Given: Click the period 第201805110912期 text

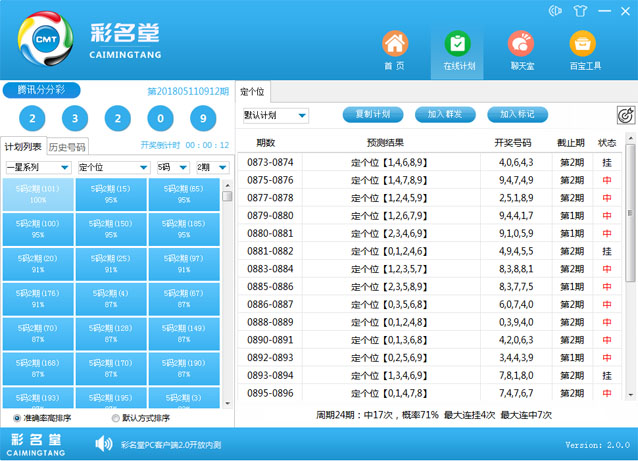Looking at the screenshot, I should click(x=188, y=91).
